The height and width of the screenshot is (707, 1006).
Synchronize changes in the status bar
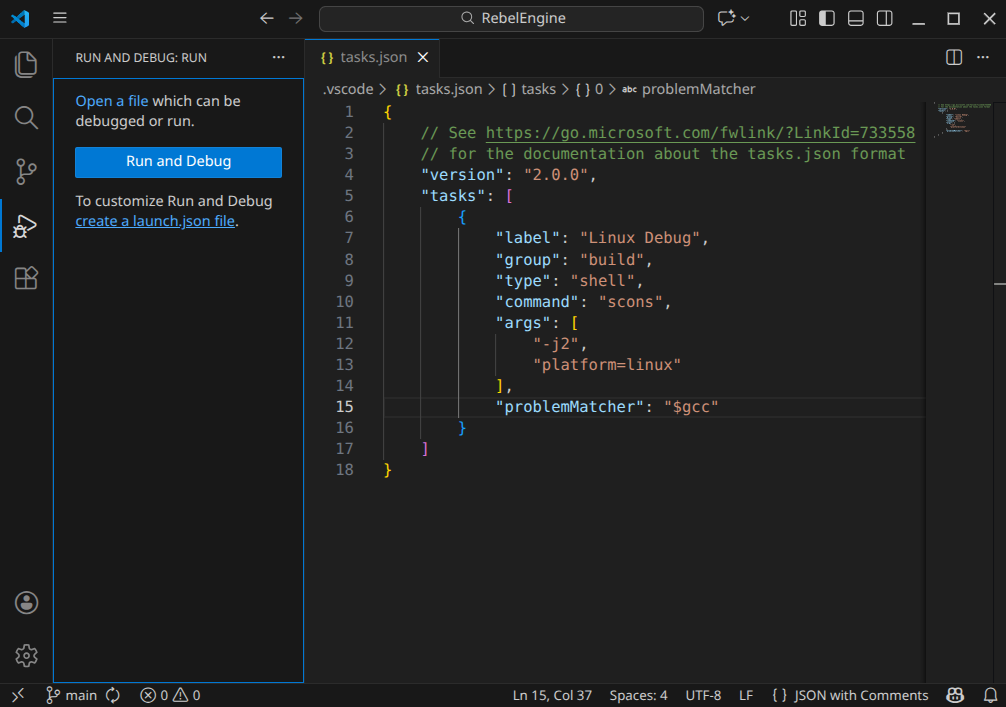pos(113,695)
